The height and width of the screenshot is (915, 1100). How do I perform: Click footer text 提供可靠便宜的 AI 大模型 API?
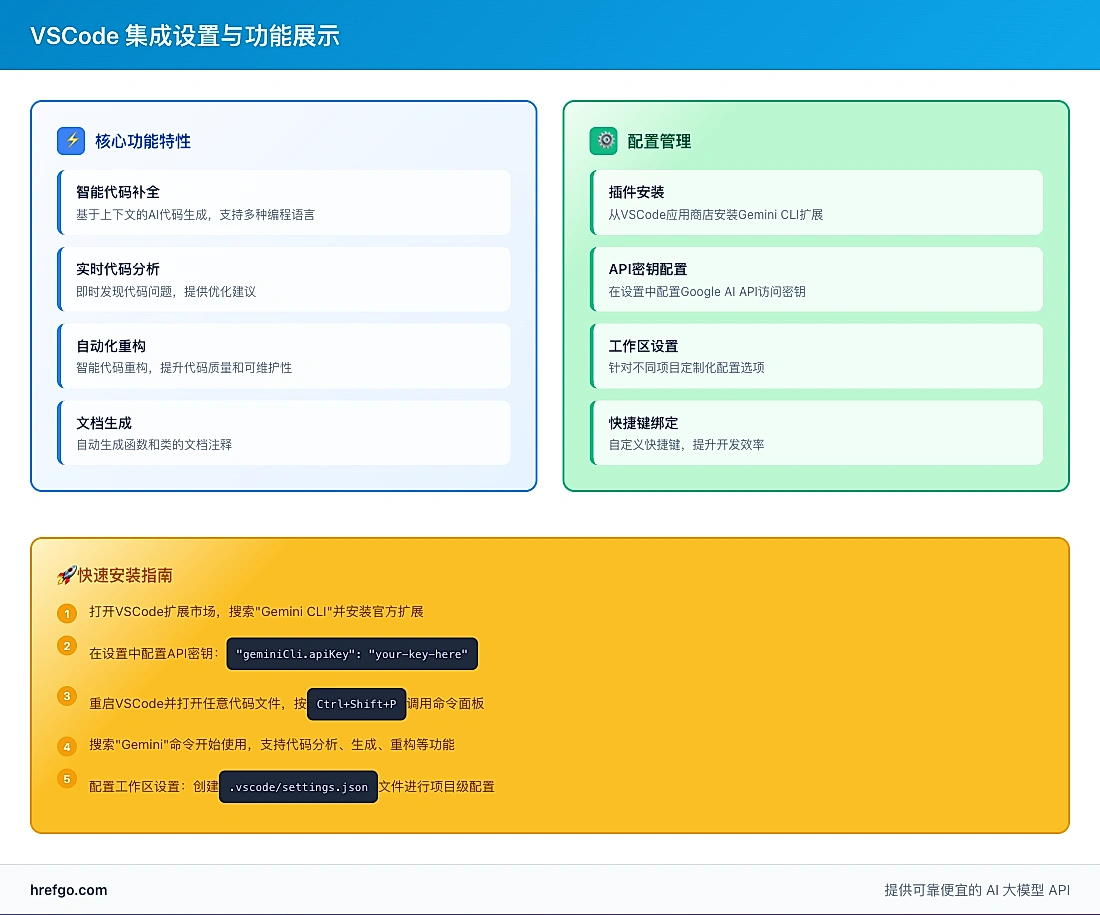click(x=977, y=890)
